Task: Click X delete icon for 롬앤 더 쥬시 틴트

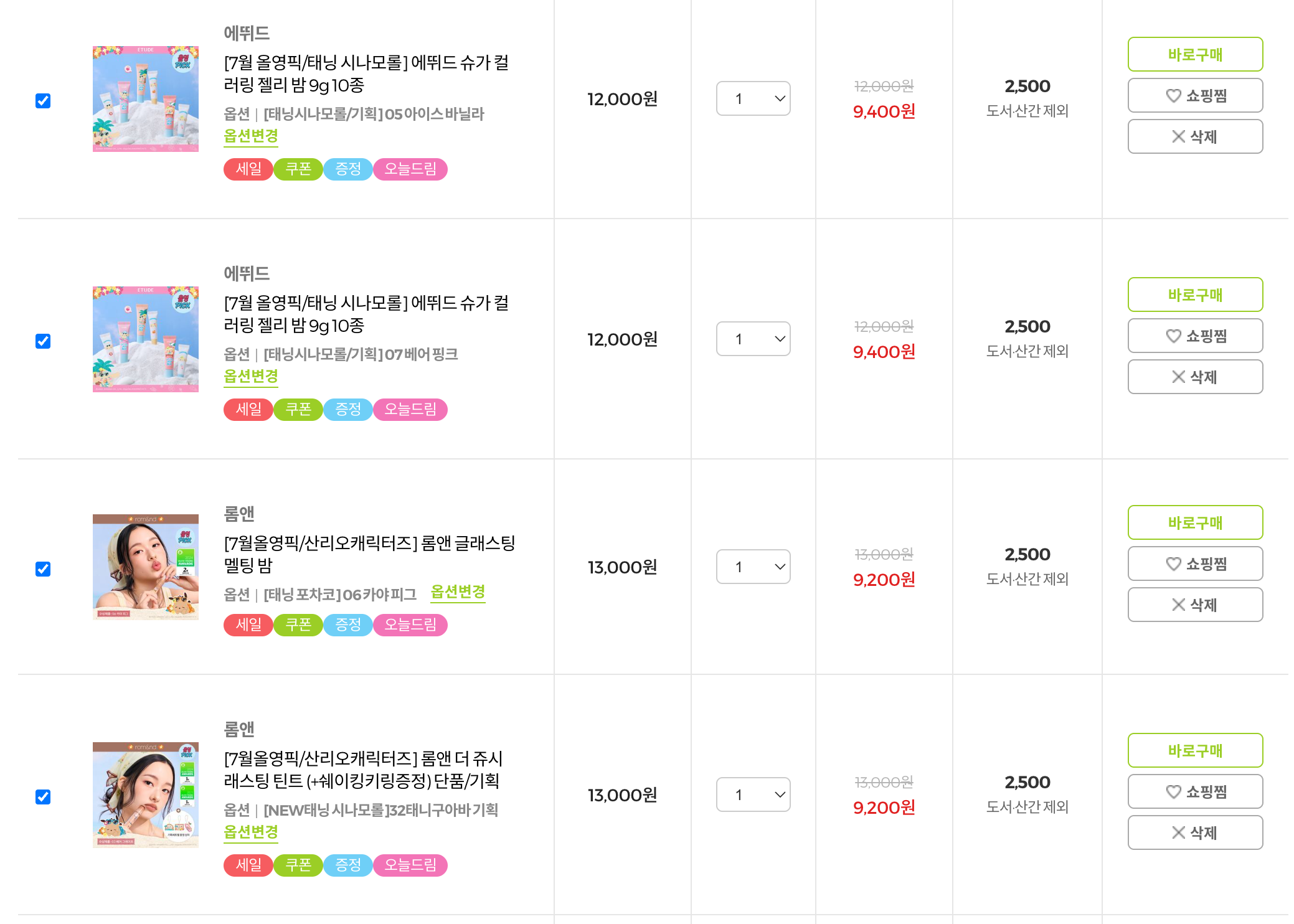Action: (1178, 832)
